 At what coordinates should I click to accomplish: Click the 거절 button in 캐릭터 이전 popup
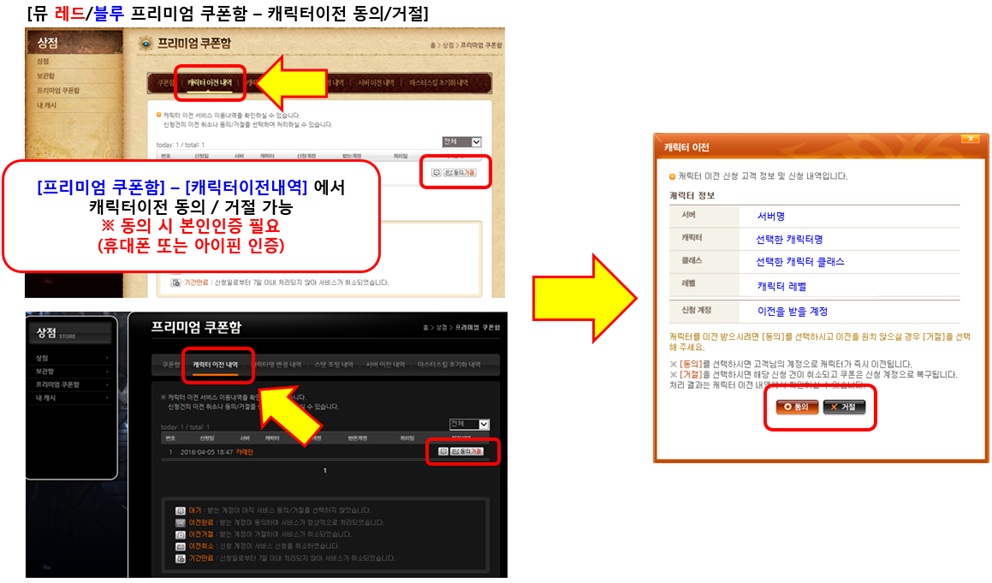pos(844,407)
